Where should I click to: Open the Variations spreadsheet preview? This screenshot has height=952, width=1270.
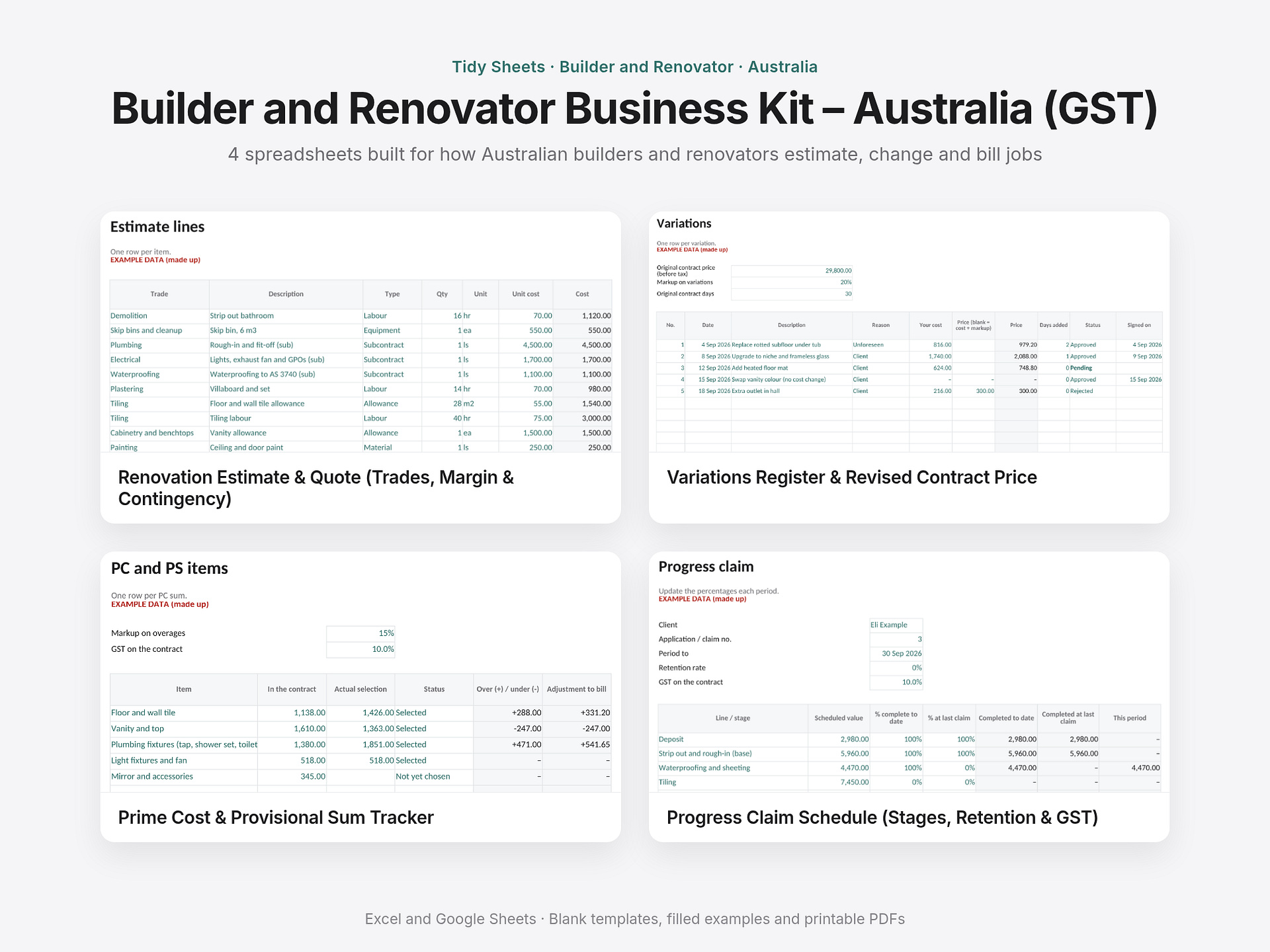[x=909, y=332]
